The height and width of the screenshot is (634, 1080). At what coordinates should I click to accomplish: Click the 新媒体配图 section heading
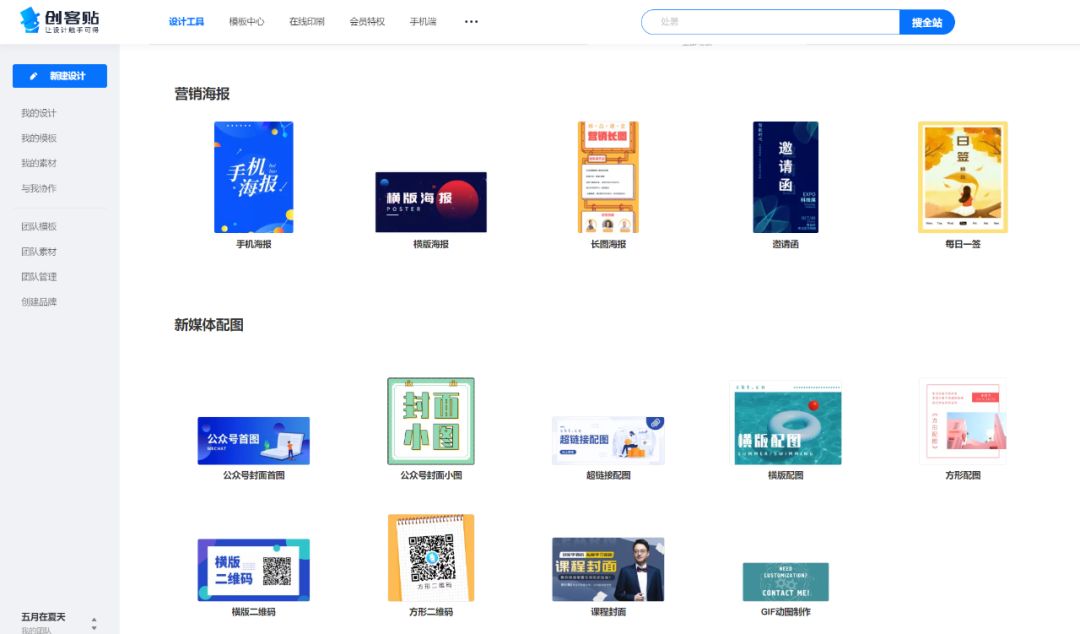click(209, 325)
